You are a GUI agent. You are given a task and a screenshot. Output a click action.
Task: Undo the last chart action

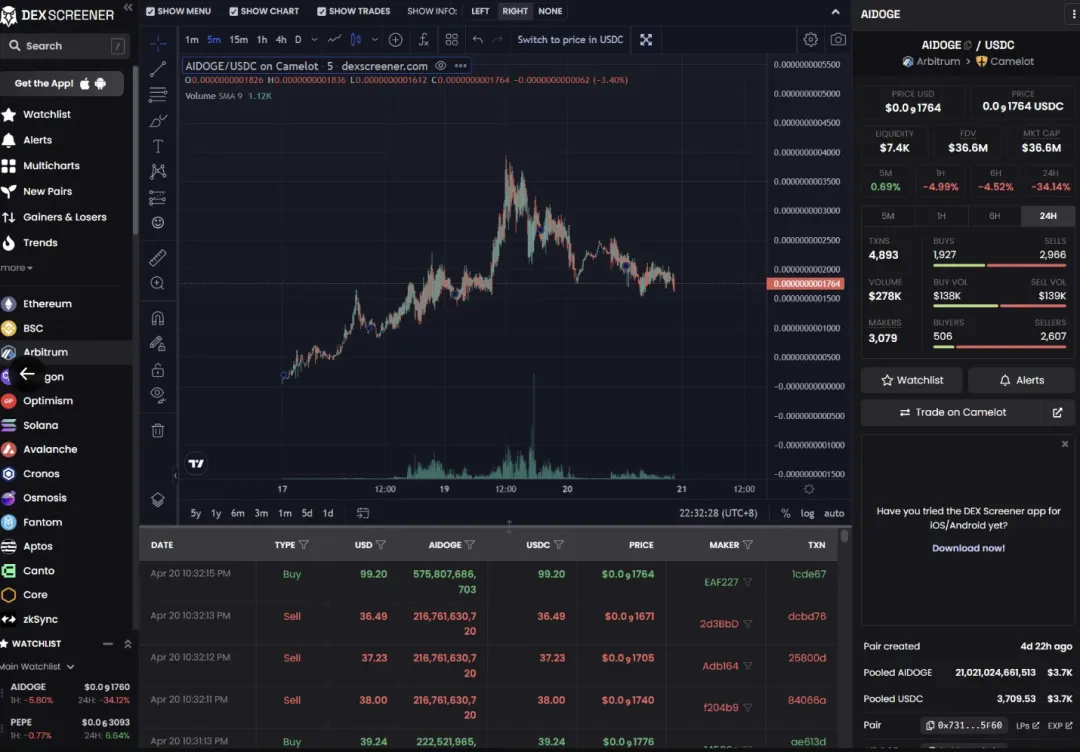click(x=477, y=40)
